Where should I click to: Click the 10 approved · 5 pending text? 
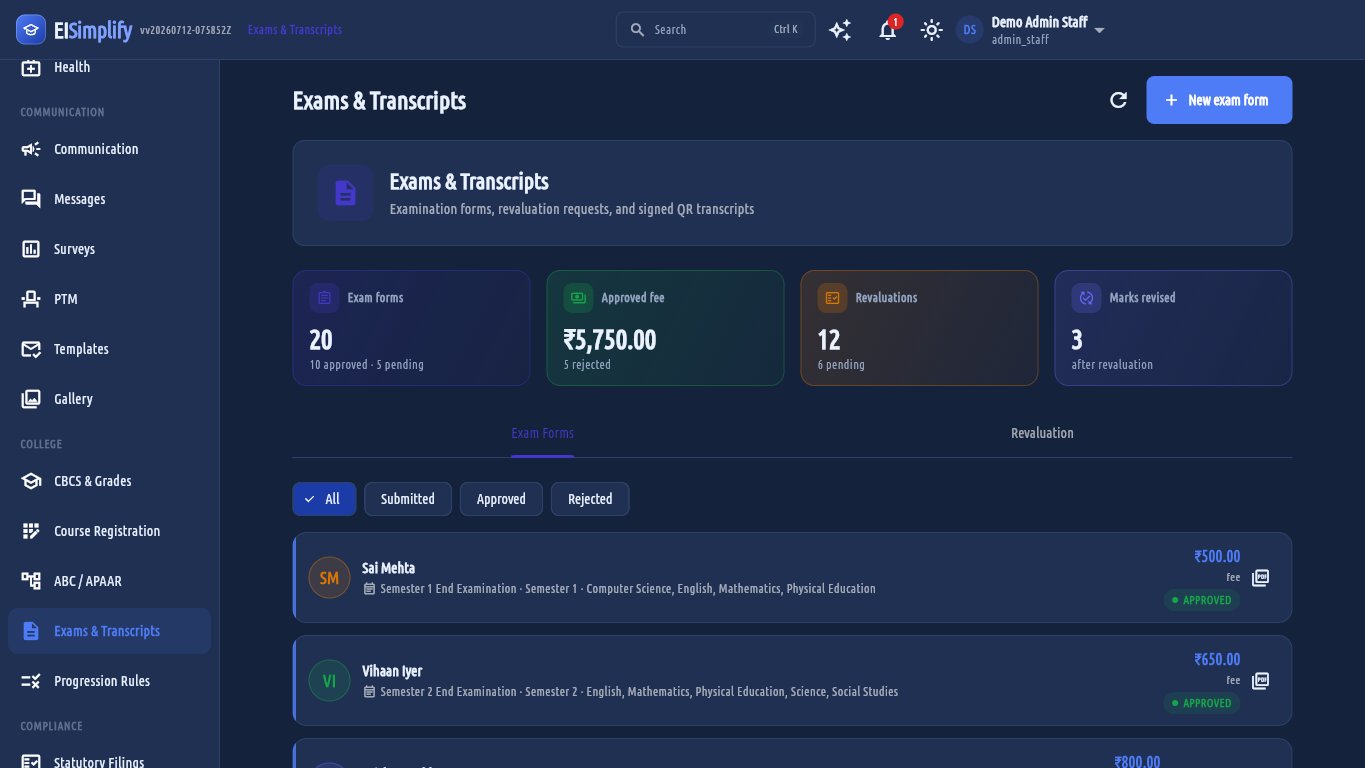coord(367,365)
